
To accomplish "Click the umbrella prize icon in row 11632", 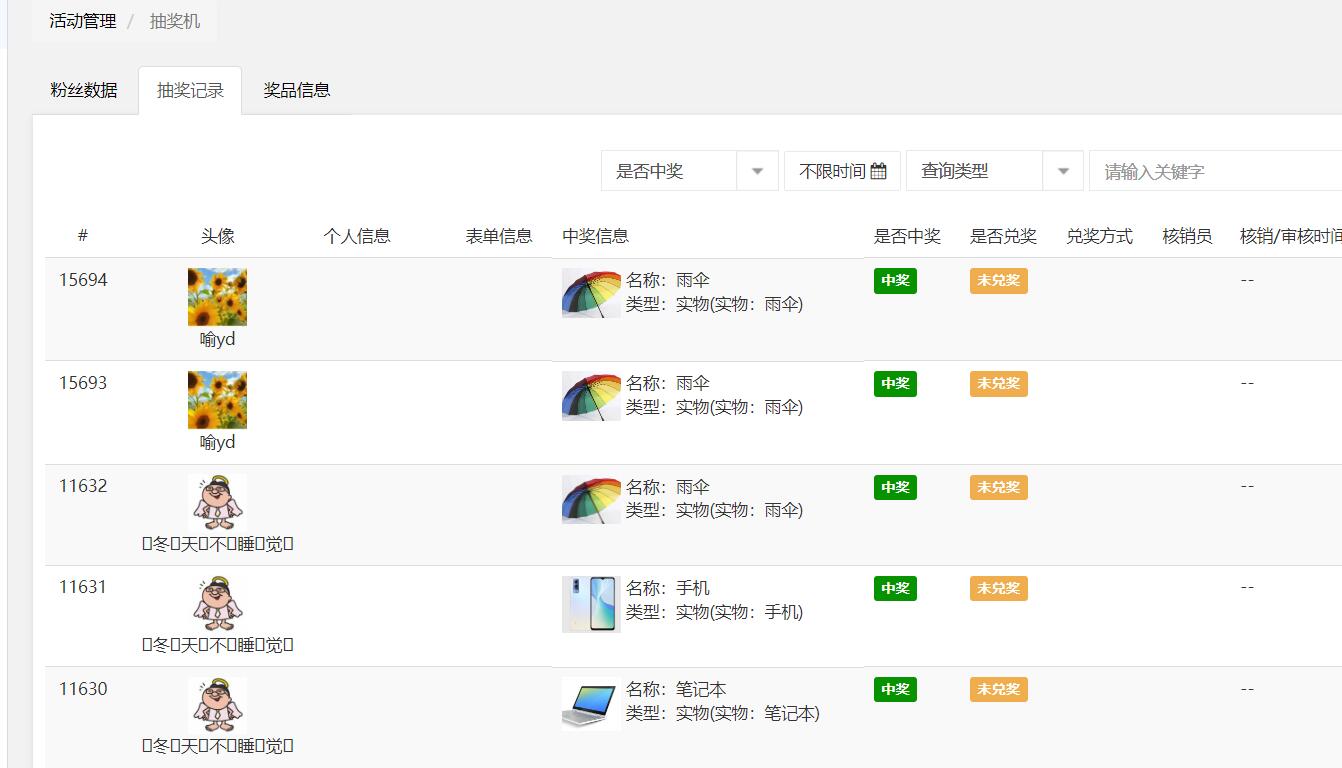I will [589, 498].
